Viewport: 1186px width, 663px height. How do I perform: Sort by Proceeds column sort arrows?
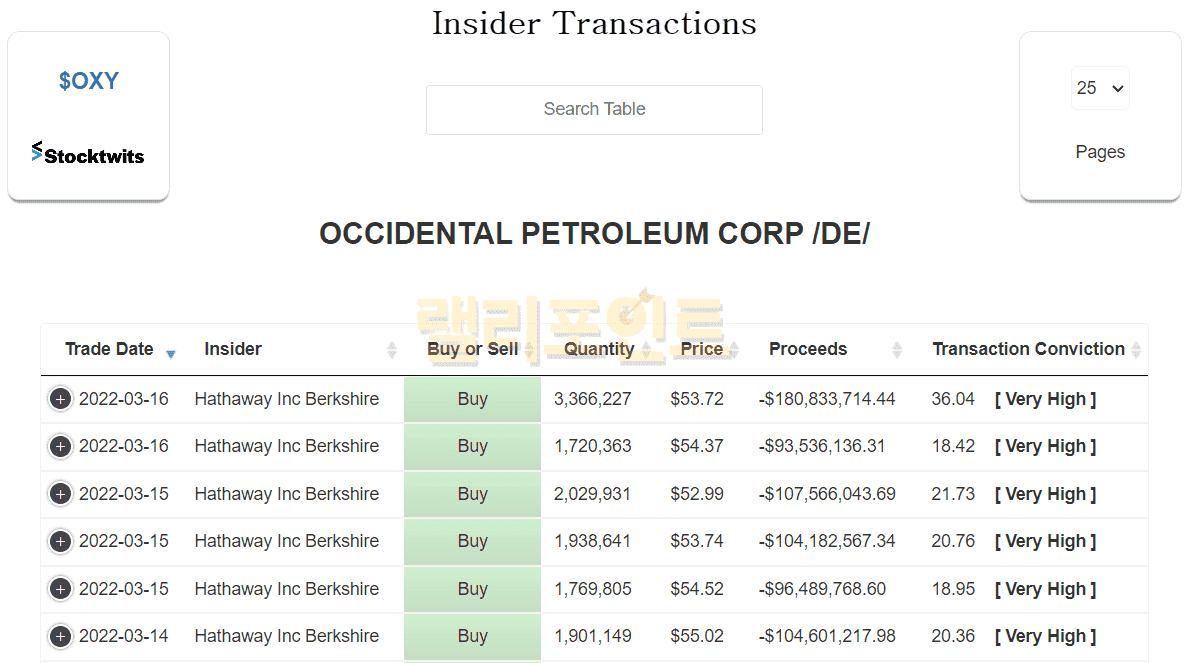tap(897, 350)
